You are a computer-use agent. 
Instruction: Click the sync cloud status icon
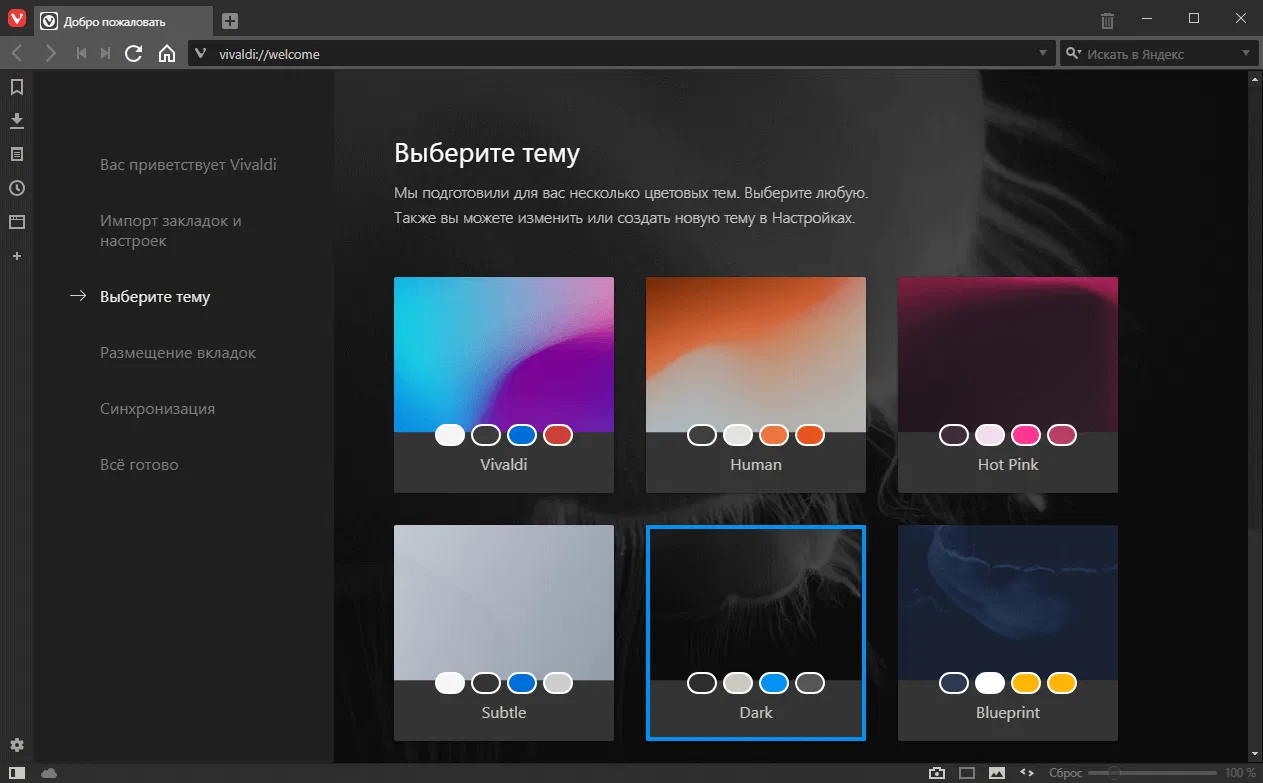(x=49, y=773)
